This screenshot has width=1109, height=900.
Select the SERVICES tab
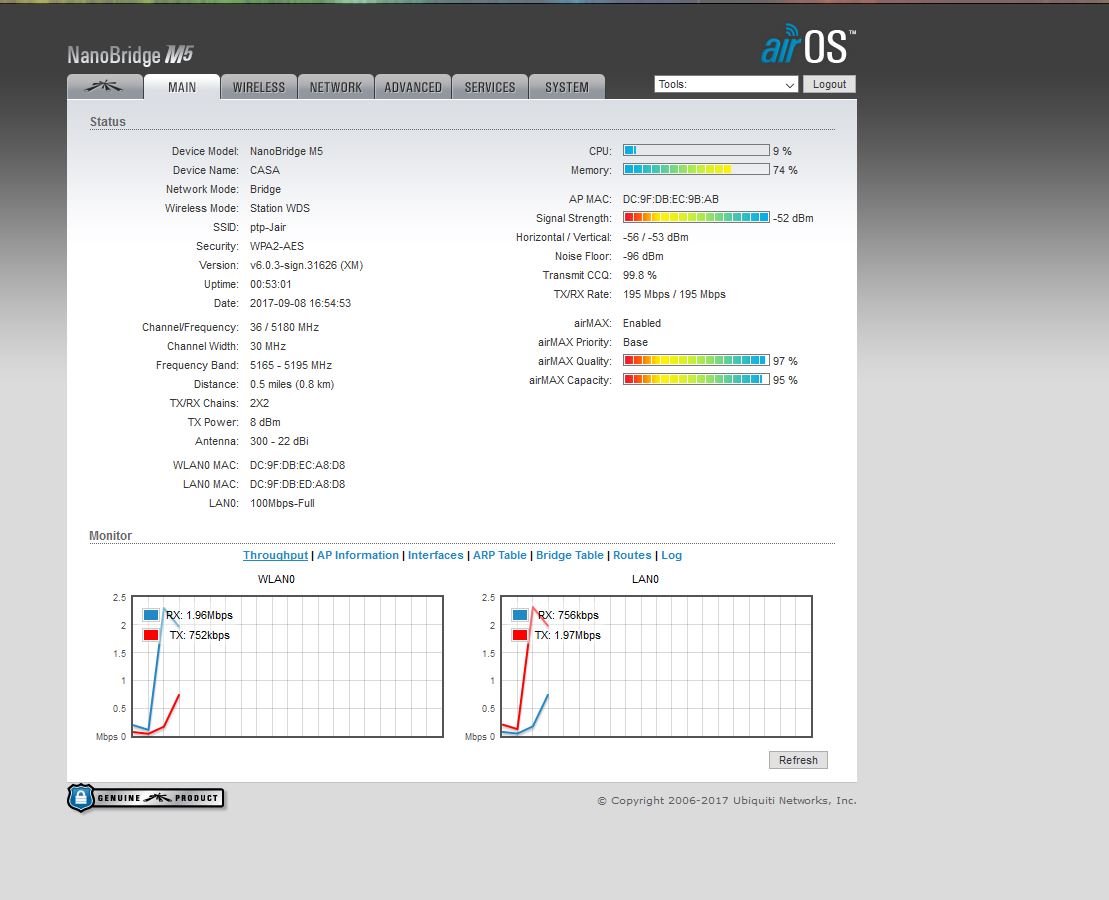[490, 87]
